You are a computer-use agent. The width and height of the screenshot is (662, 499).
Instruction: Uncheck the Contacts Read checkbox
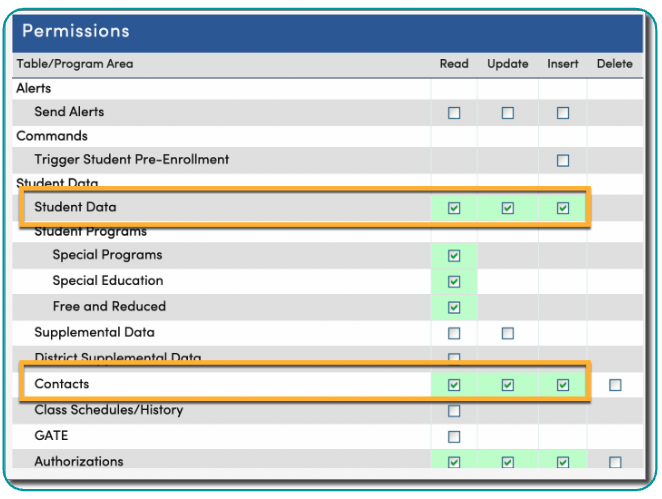pyautogui.click(x=454, y=385)
